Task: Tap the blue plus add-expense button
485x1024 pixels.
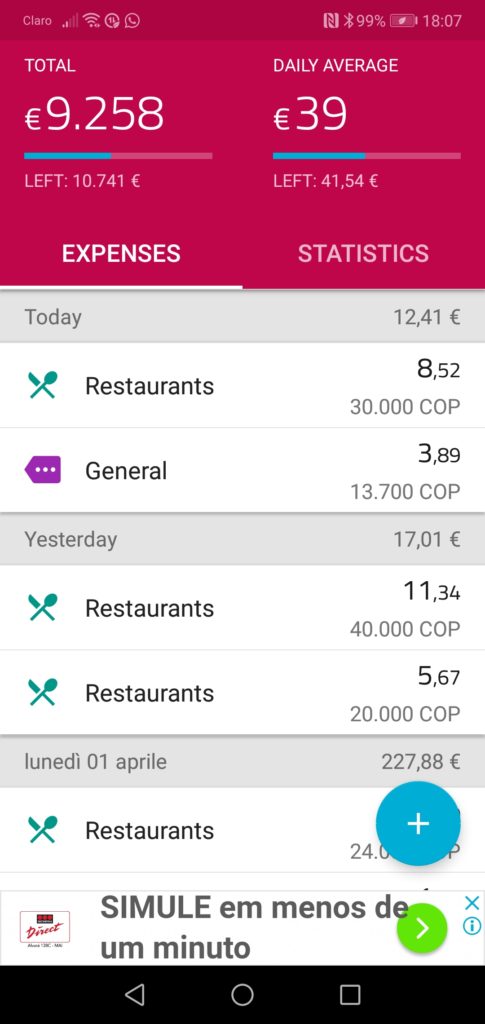Action: click(418, 824)
